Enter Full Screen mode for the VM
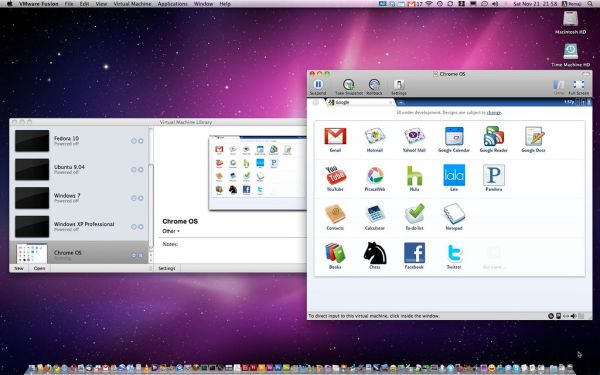 578,87
